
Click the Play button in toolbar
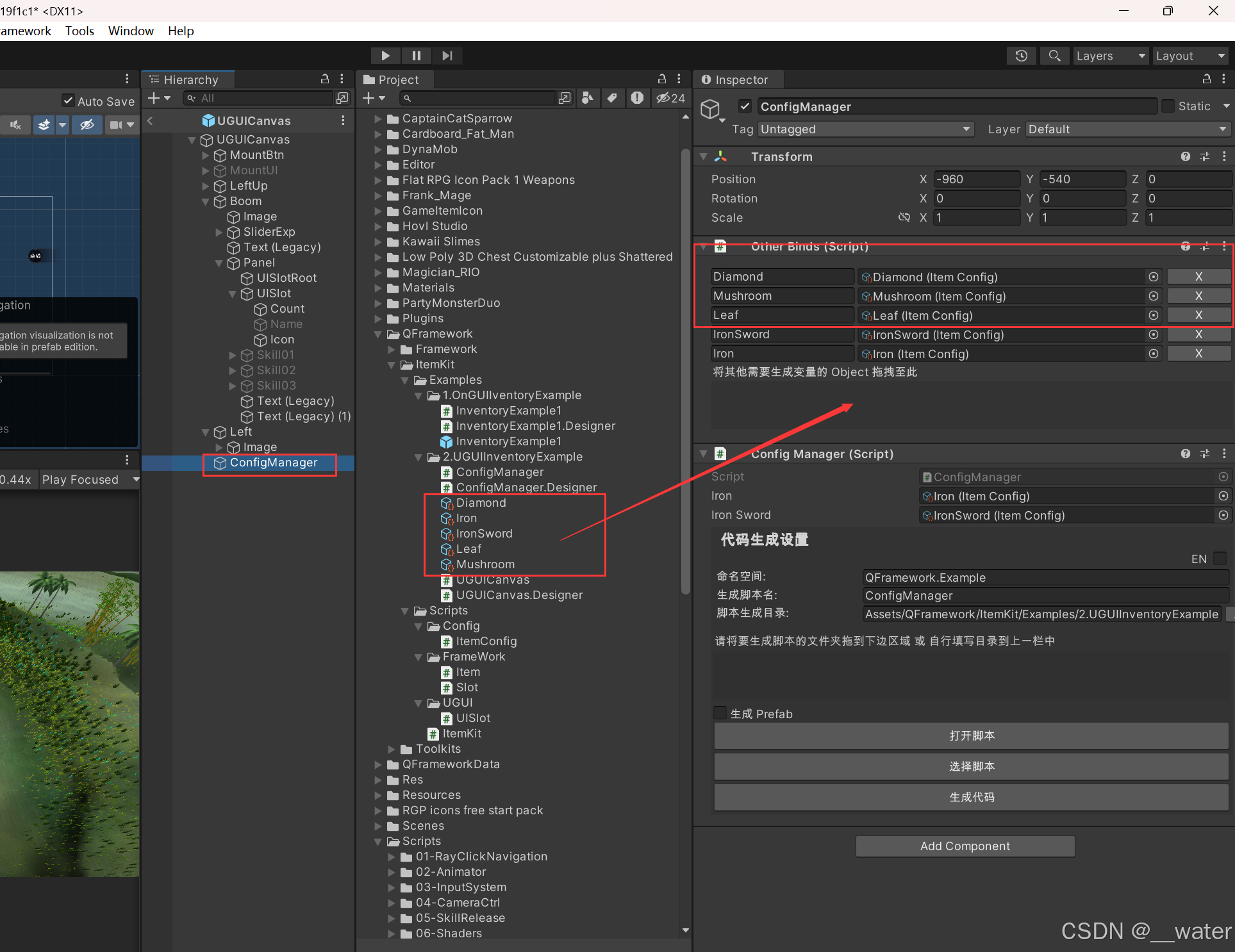click(385, 56)
